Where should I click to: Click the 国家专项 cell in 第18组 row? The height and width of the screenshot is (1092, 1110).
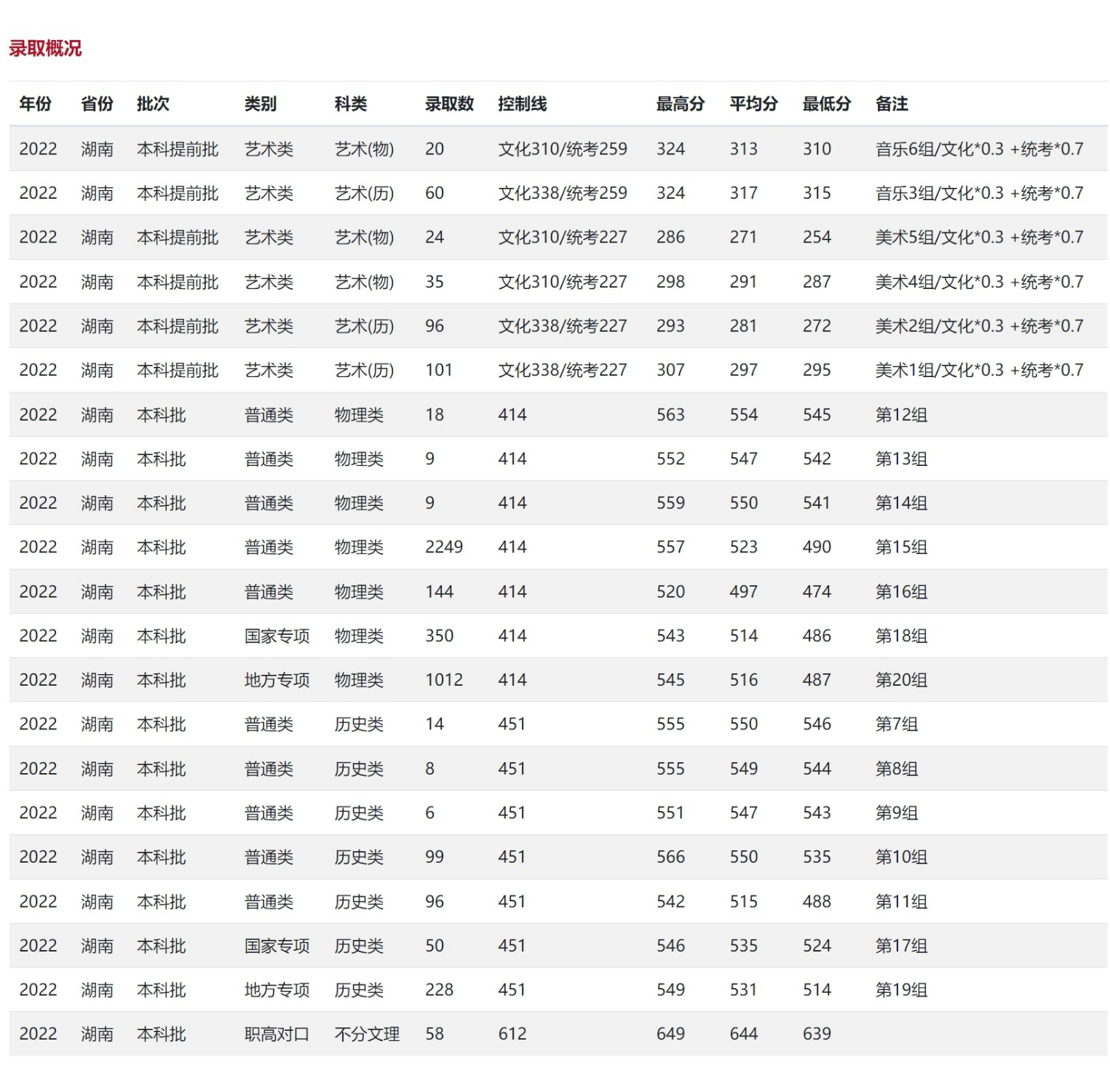click(x=277, y=636)
